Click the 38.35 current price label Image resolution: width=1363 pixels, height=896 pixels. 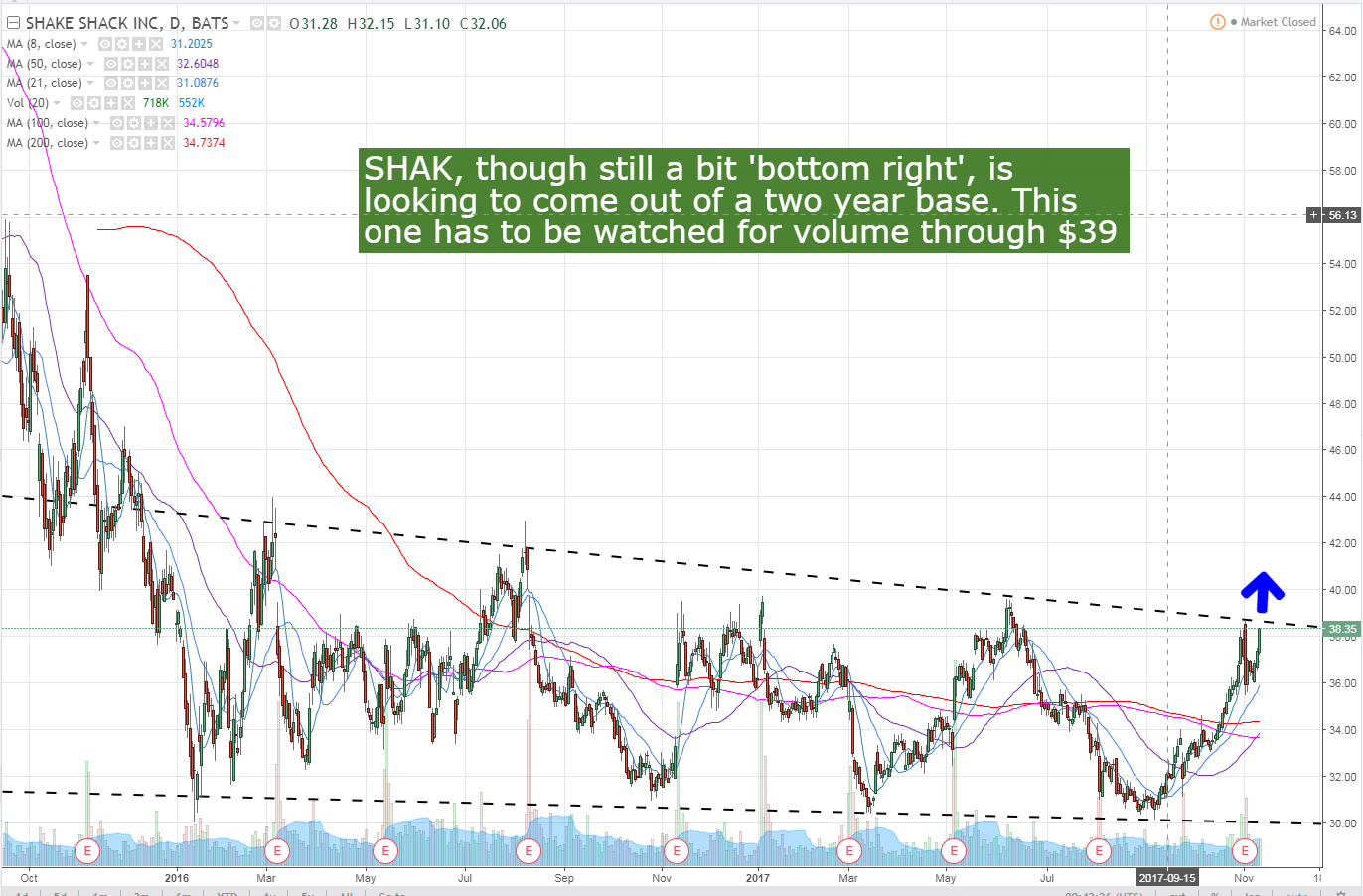click(x=1342, y=629)
